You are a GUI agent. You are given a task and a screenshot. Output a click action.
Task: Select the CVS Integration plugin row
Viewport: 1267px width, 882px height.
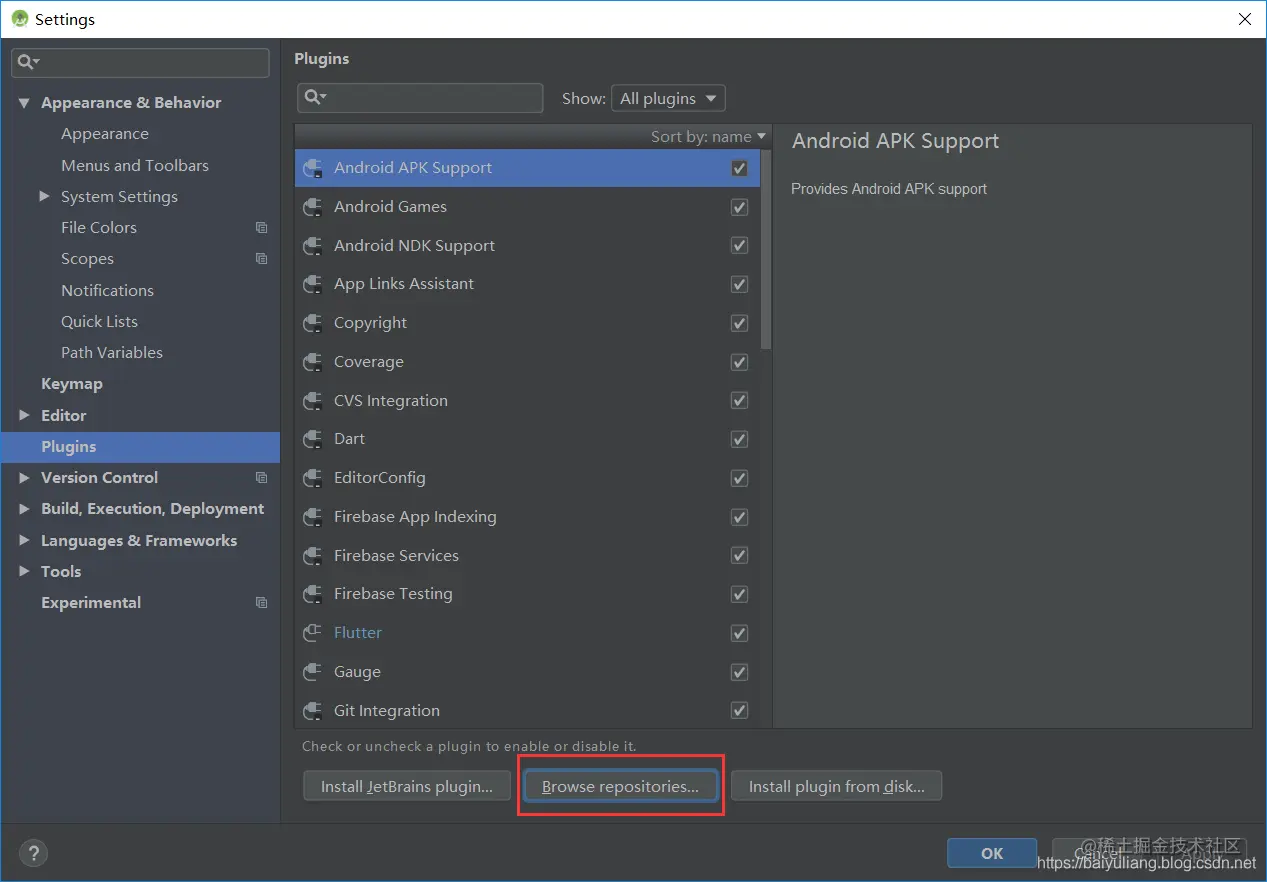(x=527, y=401)
